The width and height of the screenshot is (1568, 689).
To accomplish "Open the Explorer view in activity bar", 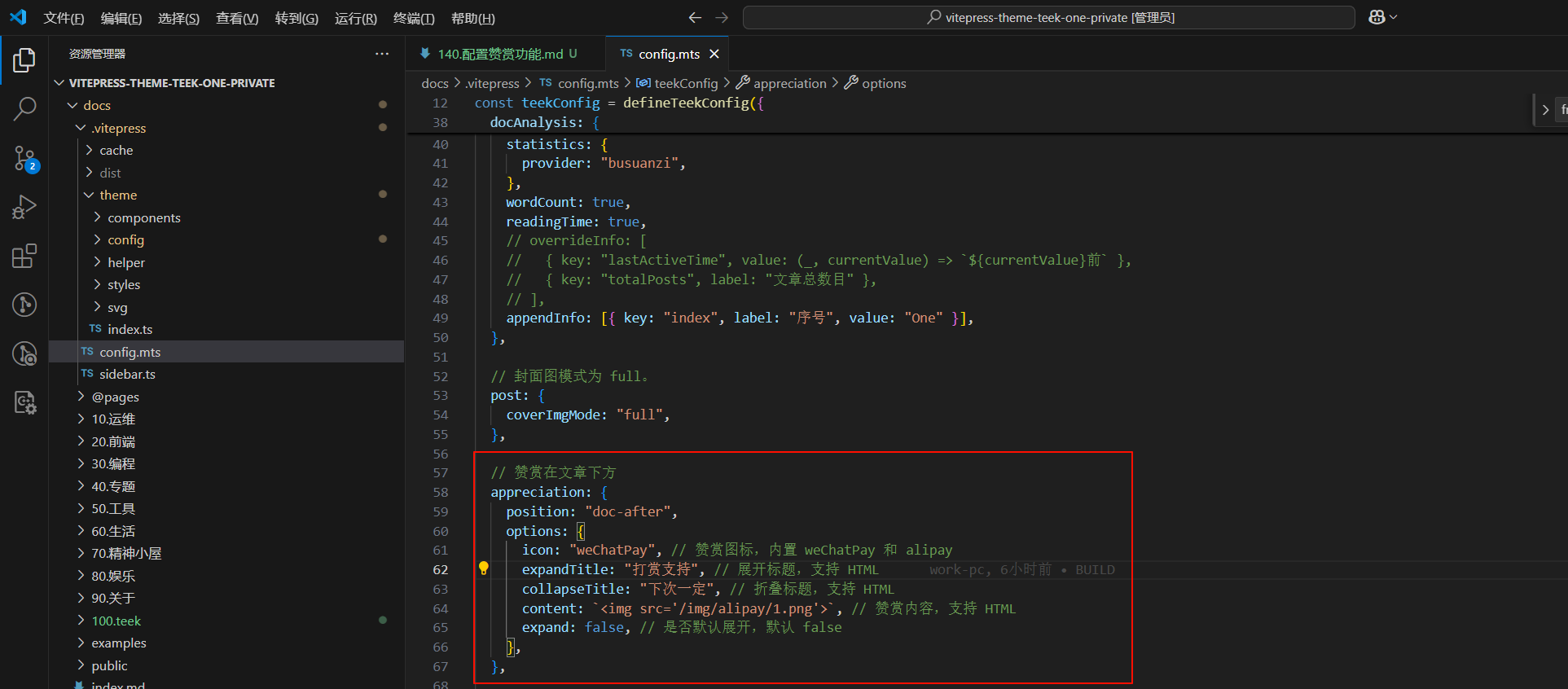I will [24, 60].
